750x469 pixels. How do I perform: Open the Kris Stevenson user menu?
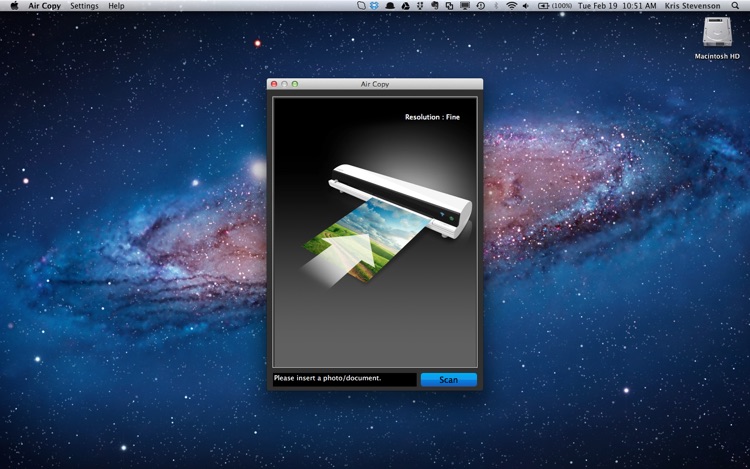(x=693, y=6)
